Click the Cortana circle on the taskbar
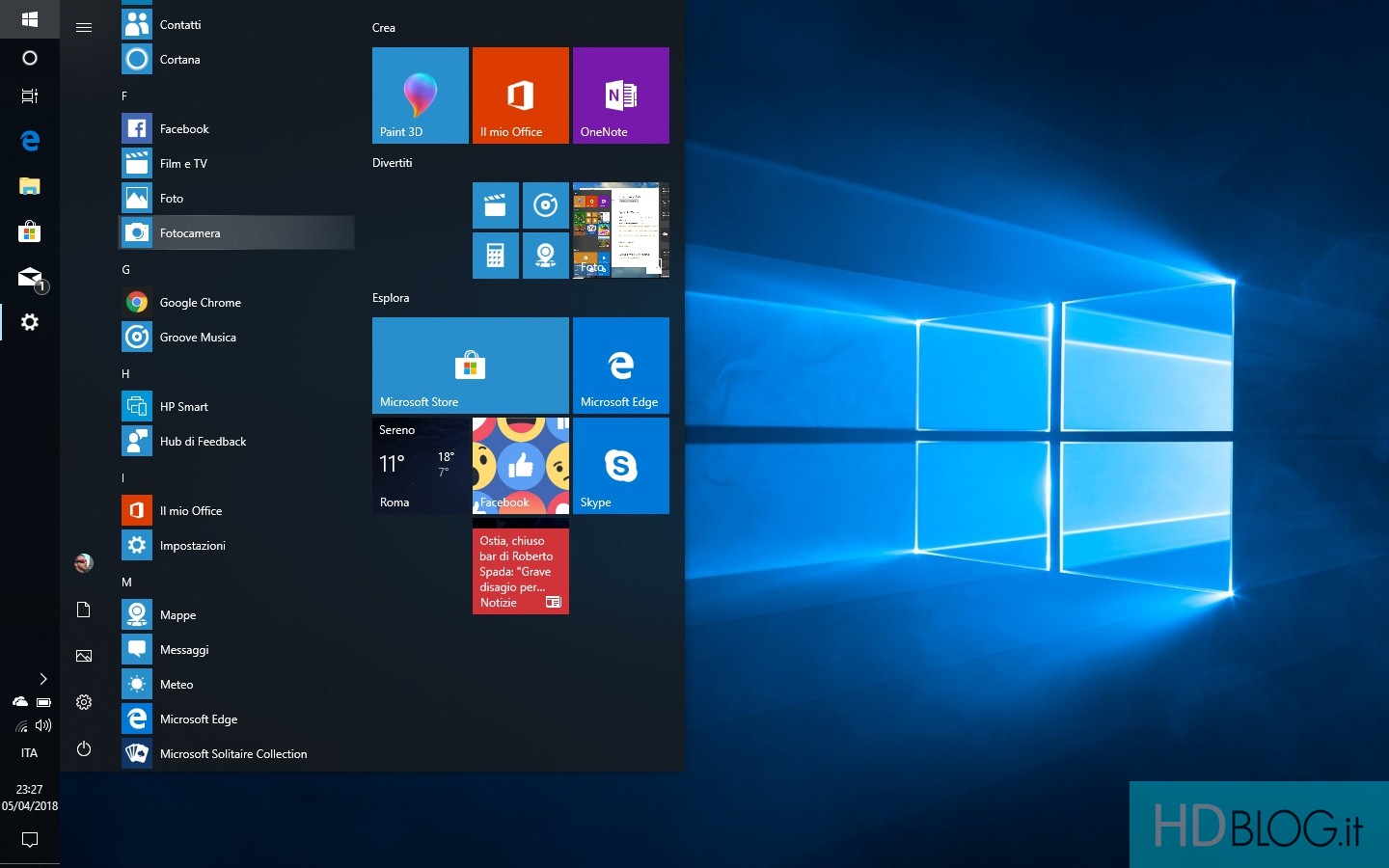Screen dimensions: 1389x868 click(x=30, y=58)
